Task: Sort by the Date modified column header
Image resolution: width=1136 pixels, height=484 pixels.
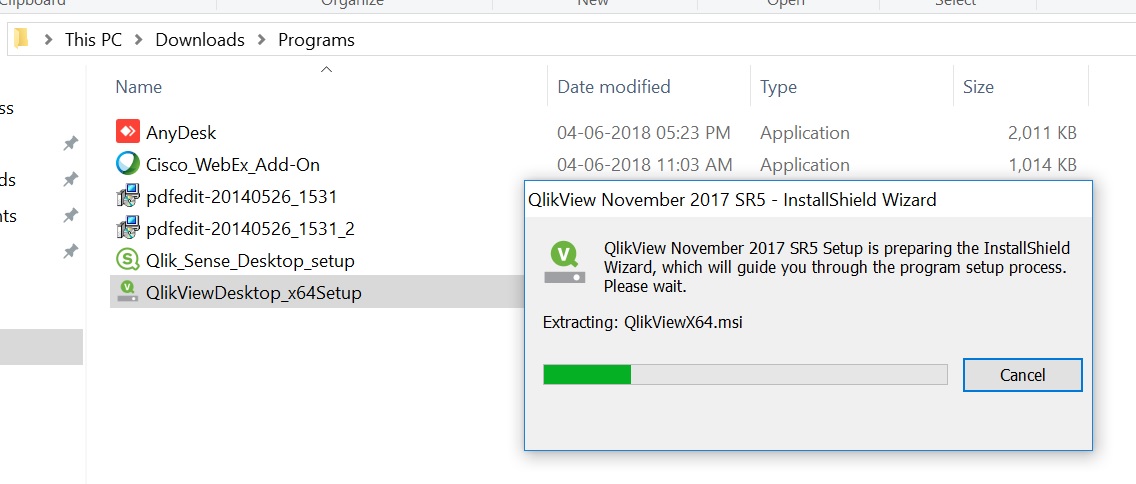Action: (614, 87)
